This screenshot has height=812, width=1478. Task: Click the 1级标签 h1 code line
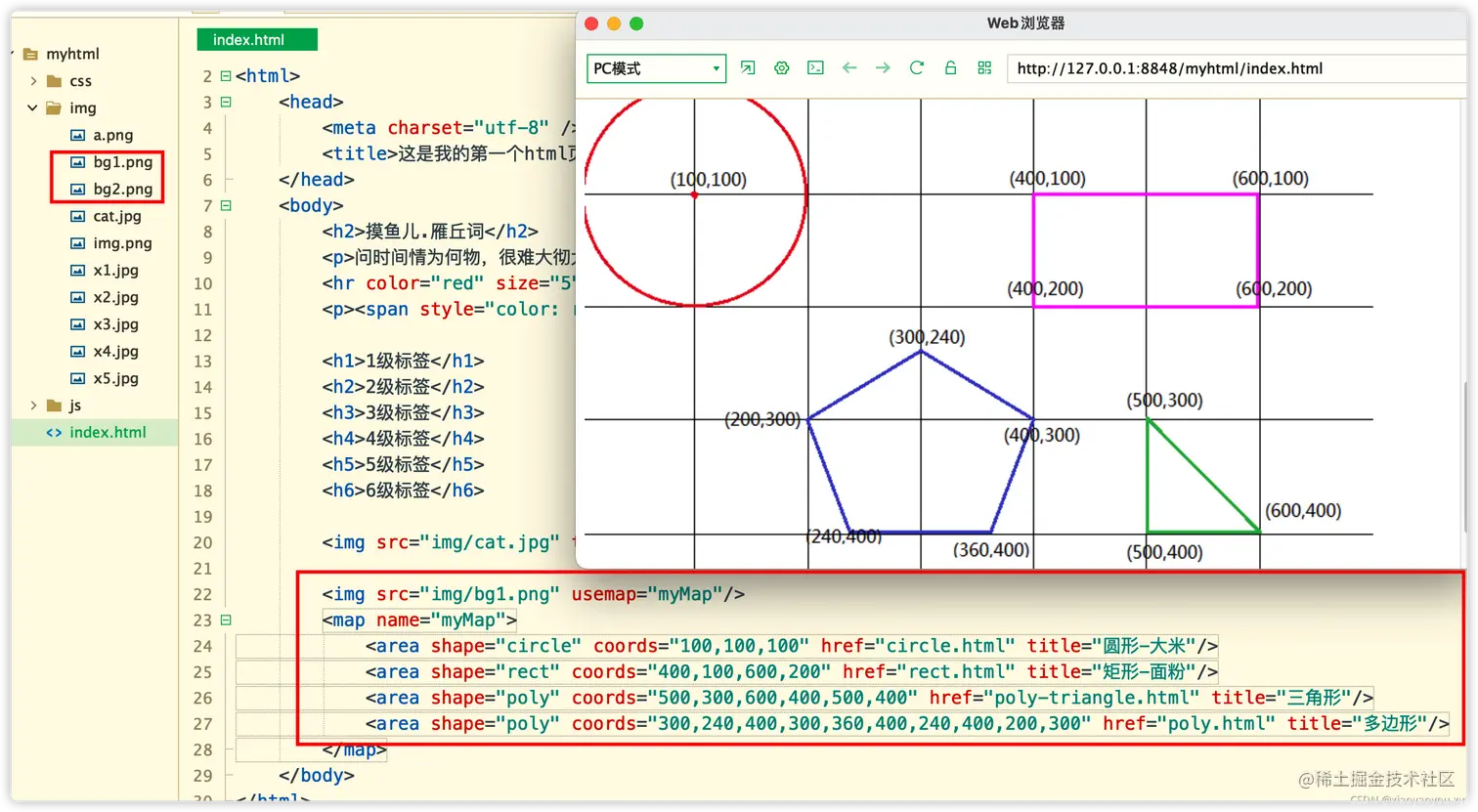(403, 361)
